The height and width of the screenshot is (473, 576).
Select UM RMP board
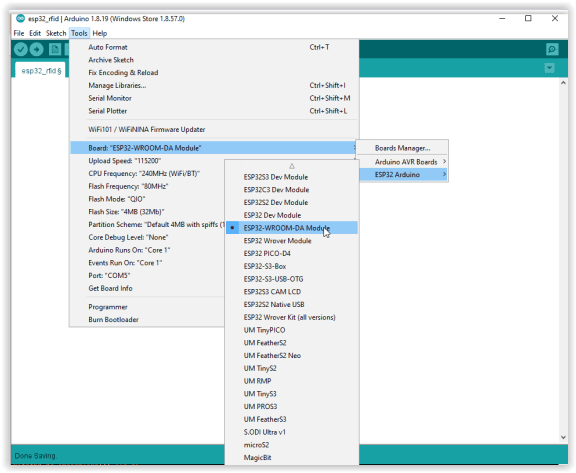click(x=292, y=381)
